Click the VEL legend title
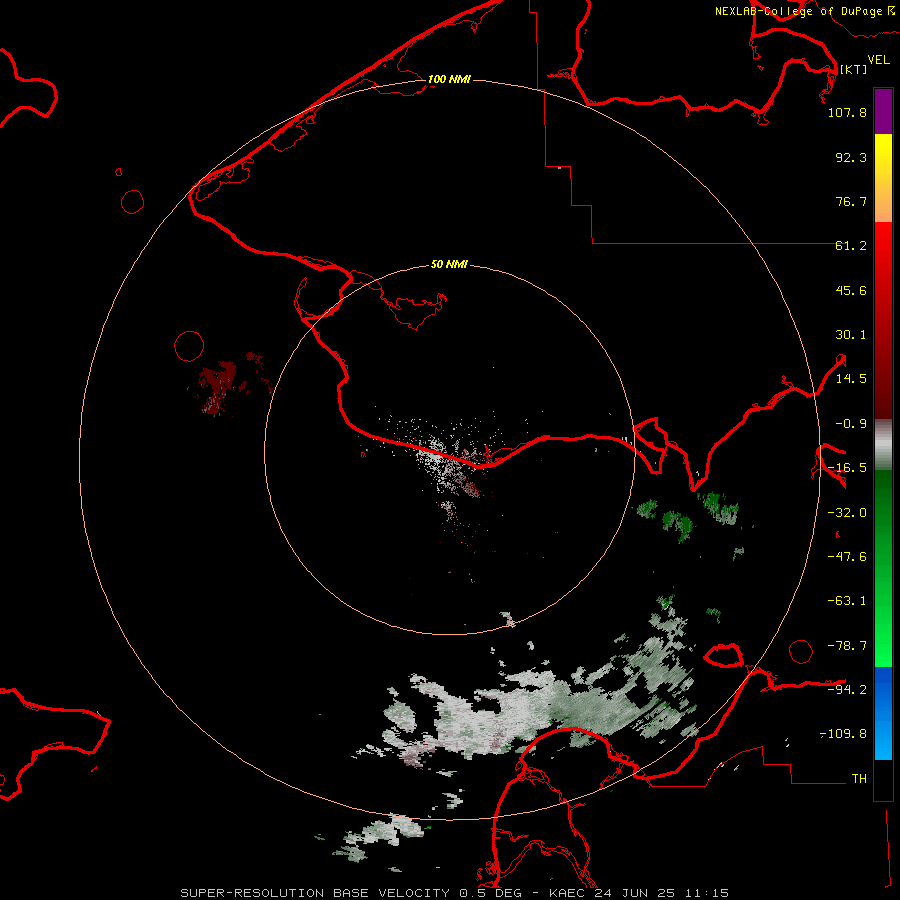900x900 pixels. 878,59
